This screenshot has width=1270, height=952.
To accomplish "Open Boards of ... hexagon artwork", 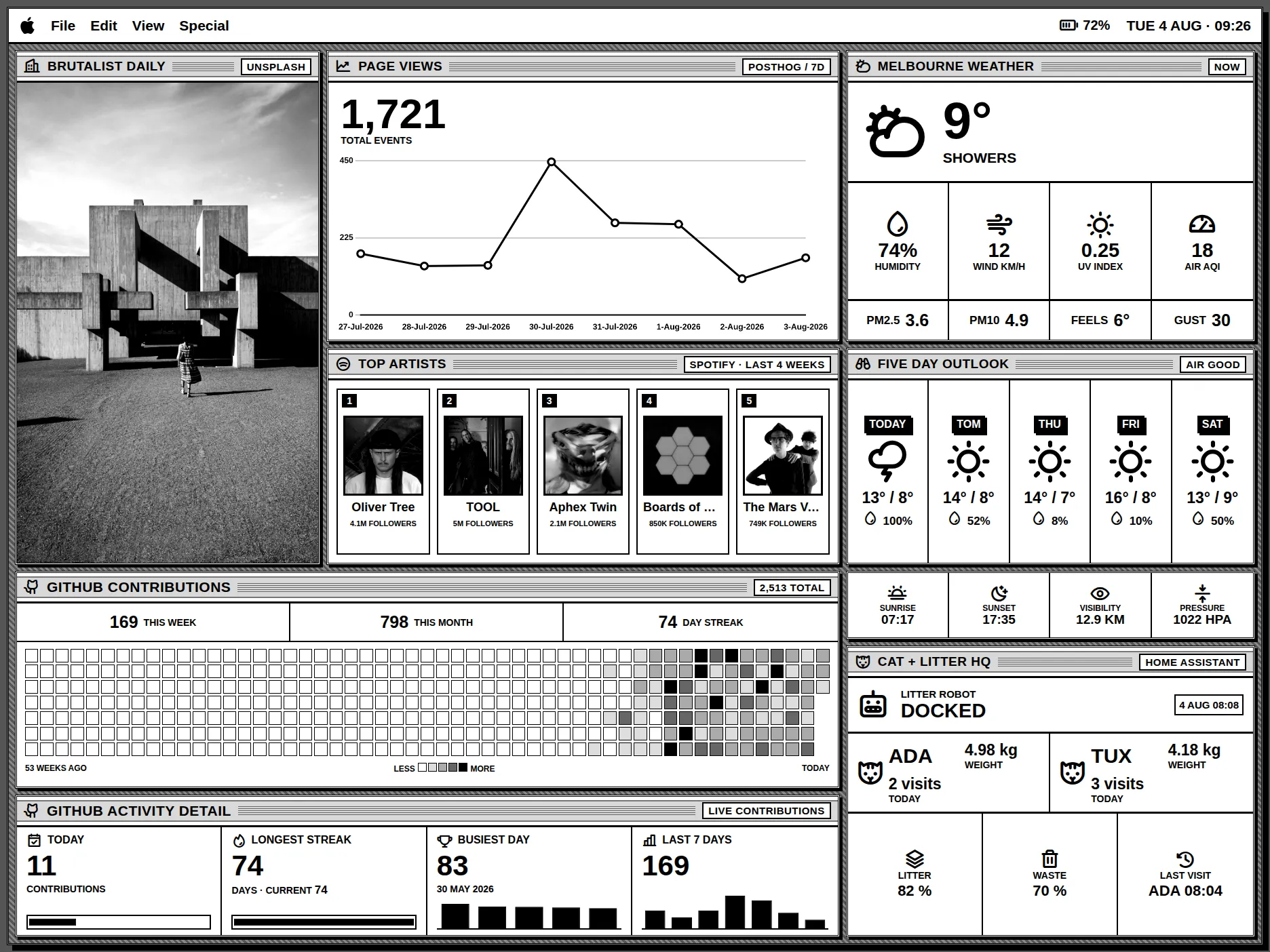I will pyautogui.click(x=682, y=456).
